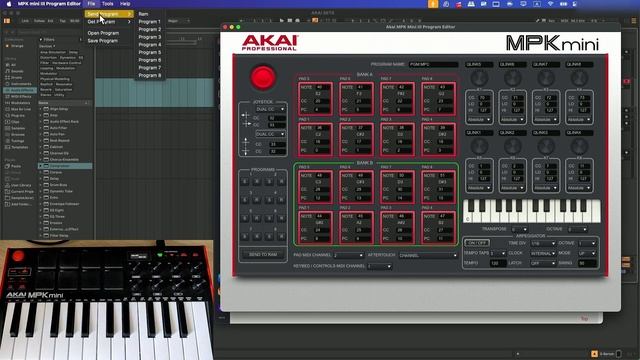640x360 pixels.
Task: Open the AFTERTOUCH channel dropdown
Action: click(x=428, y=256)
